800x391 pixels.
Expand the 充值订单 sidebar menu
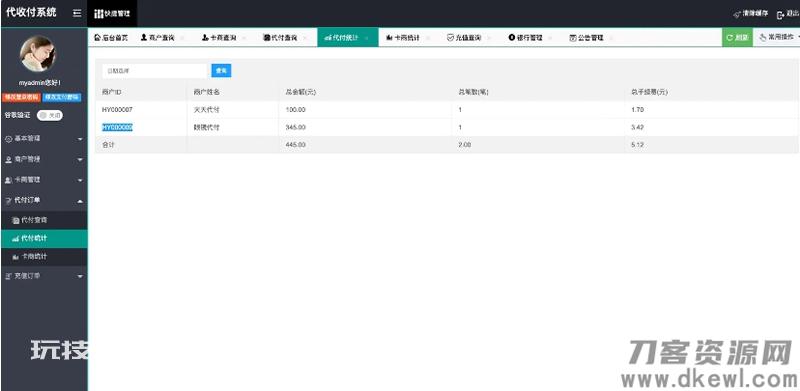[x=44, y=276]
